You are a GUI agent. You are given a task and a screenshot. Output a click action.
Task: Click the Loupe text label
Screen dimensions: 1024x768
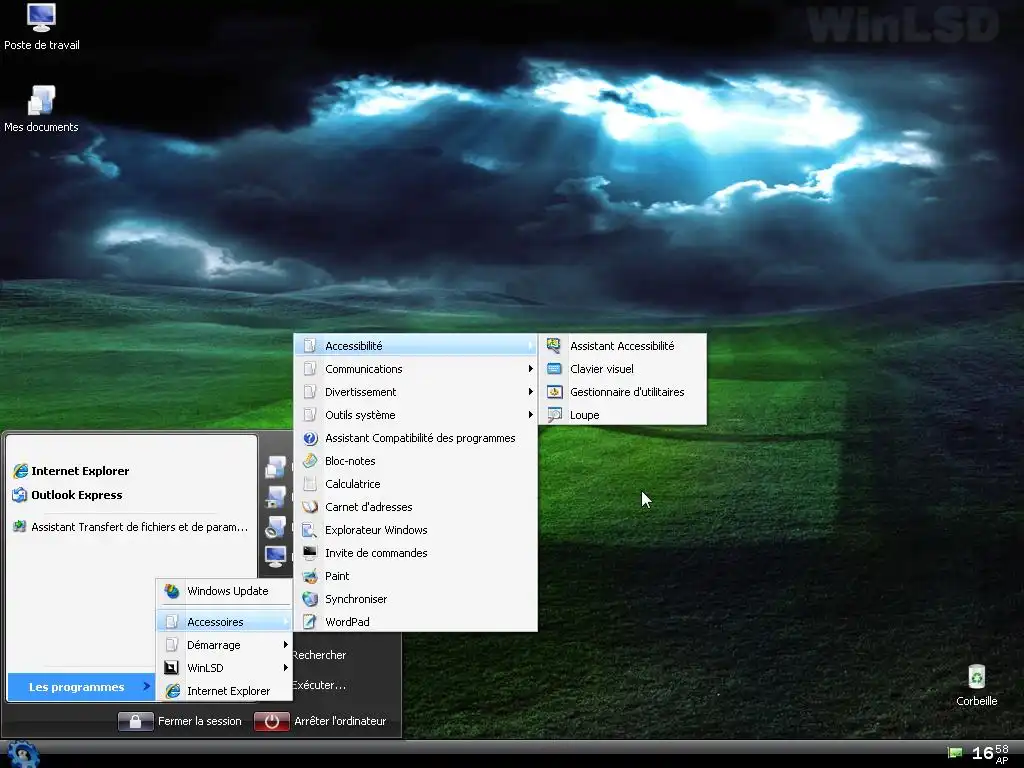click(584, 415)
